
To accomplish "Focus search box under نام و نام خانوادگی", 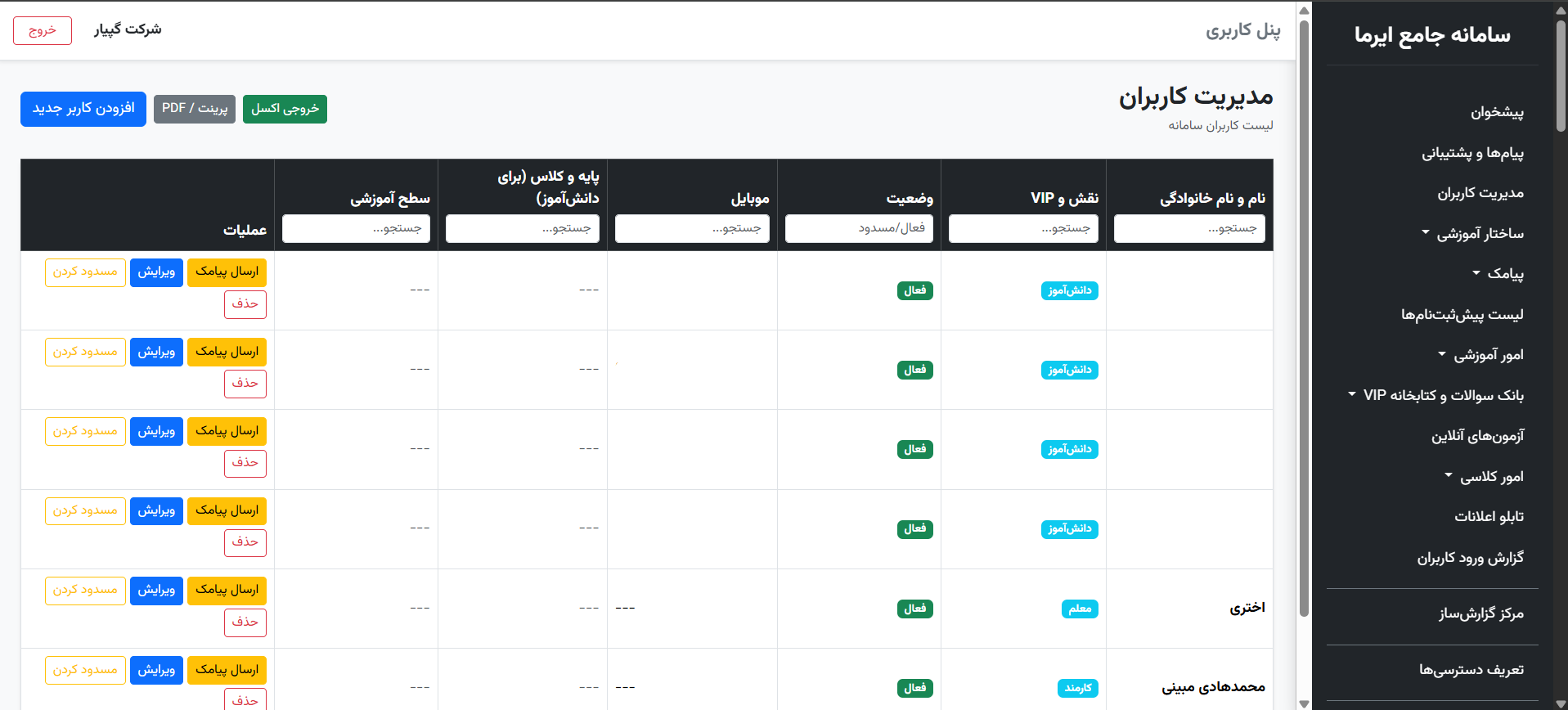I will (1189, 229).
